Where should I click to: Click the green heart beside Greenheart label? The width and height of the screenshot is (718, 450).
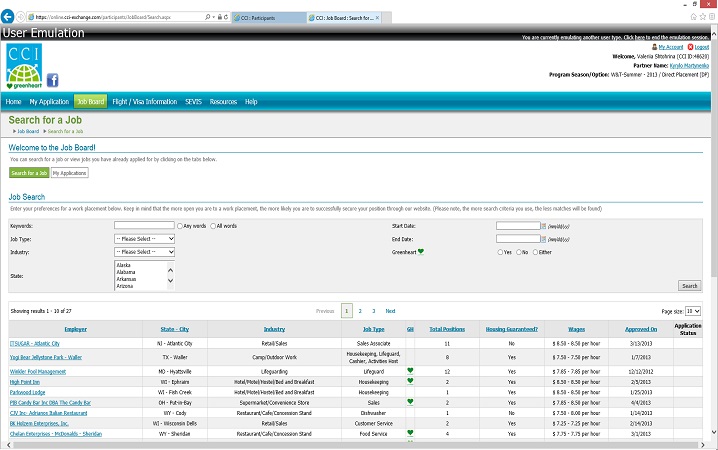pos(421,251)
